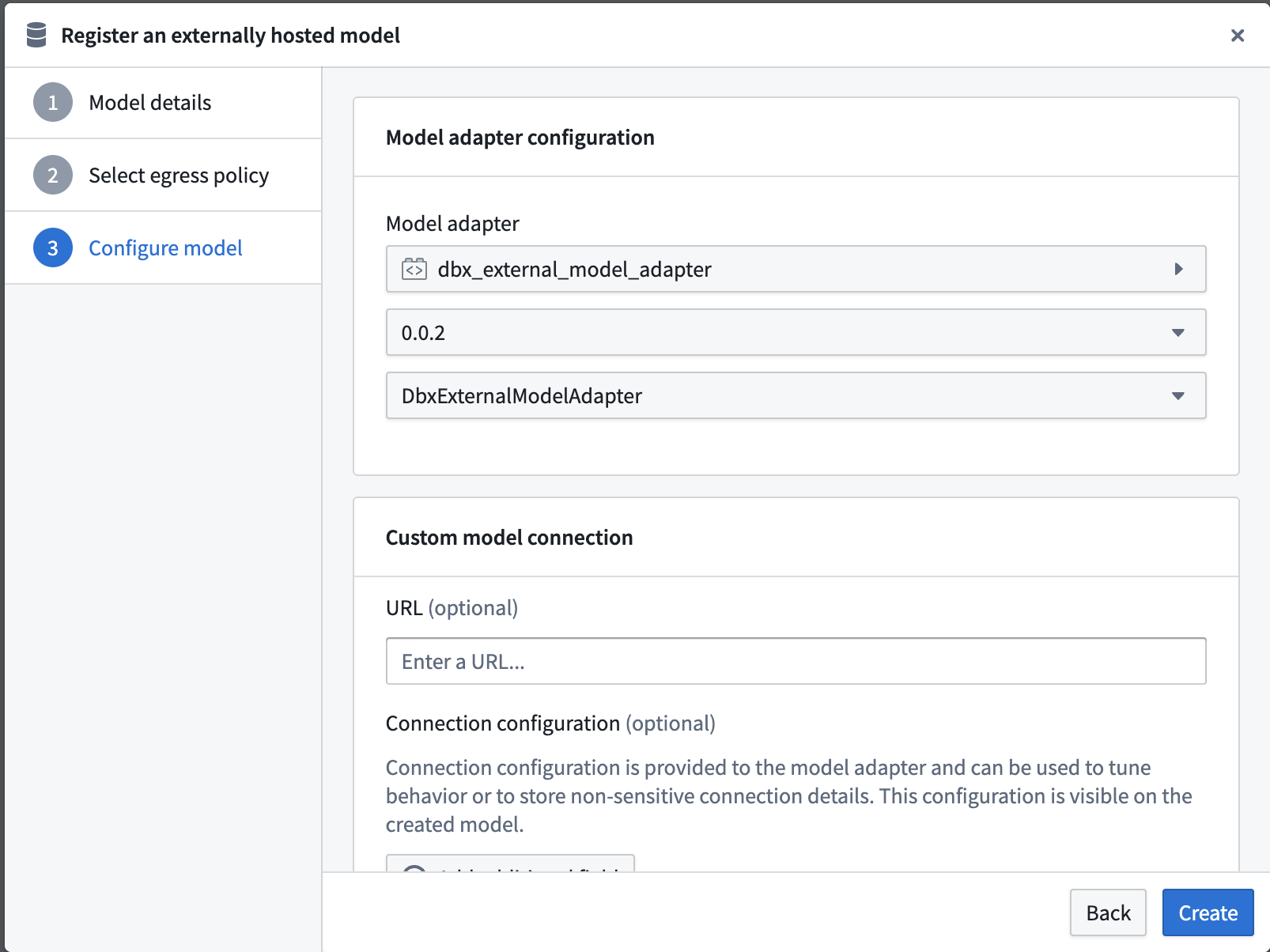Expand the dbx_external_model_adapter entry arrow

click(x=1179, y=269)
